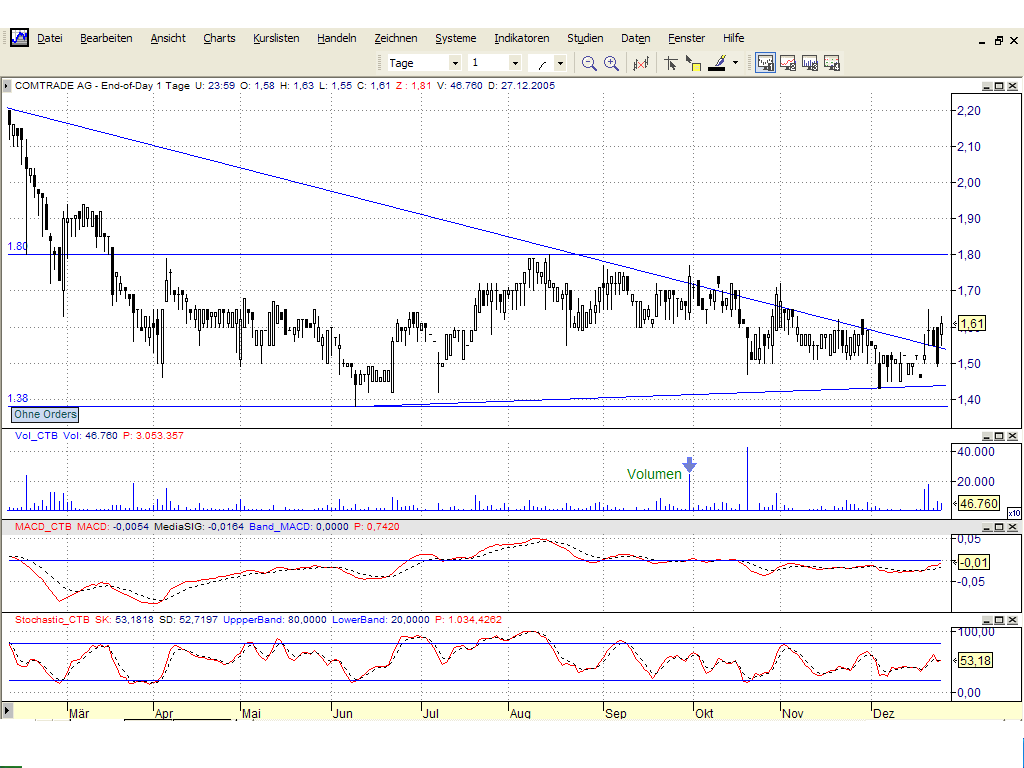Open the pen style dropdown arrow
Image resolution: width=1024 pixels, height=768 pixels.
pos(735,62)
